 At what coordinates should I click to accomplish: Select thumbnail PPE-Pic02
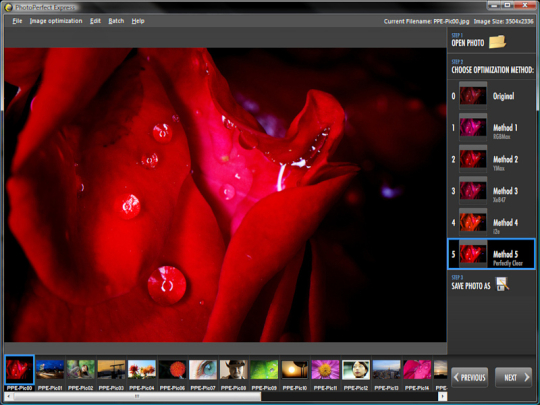[x=81, y=370]
